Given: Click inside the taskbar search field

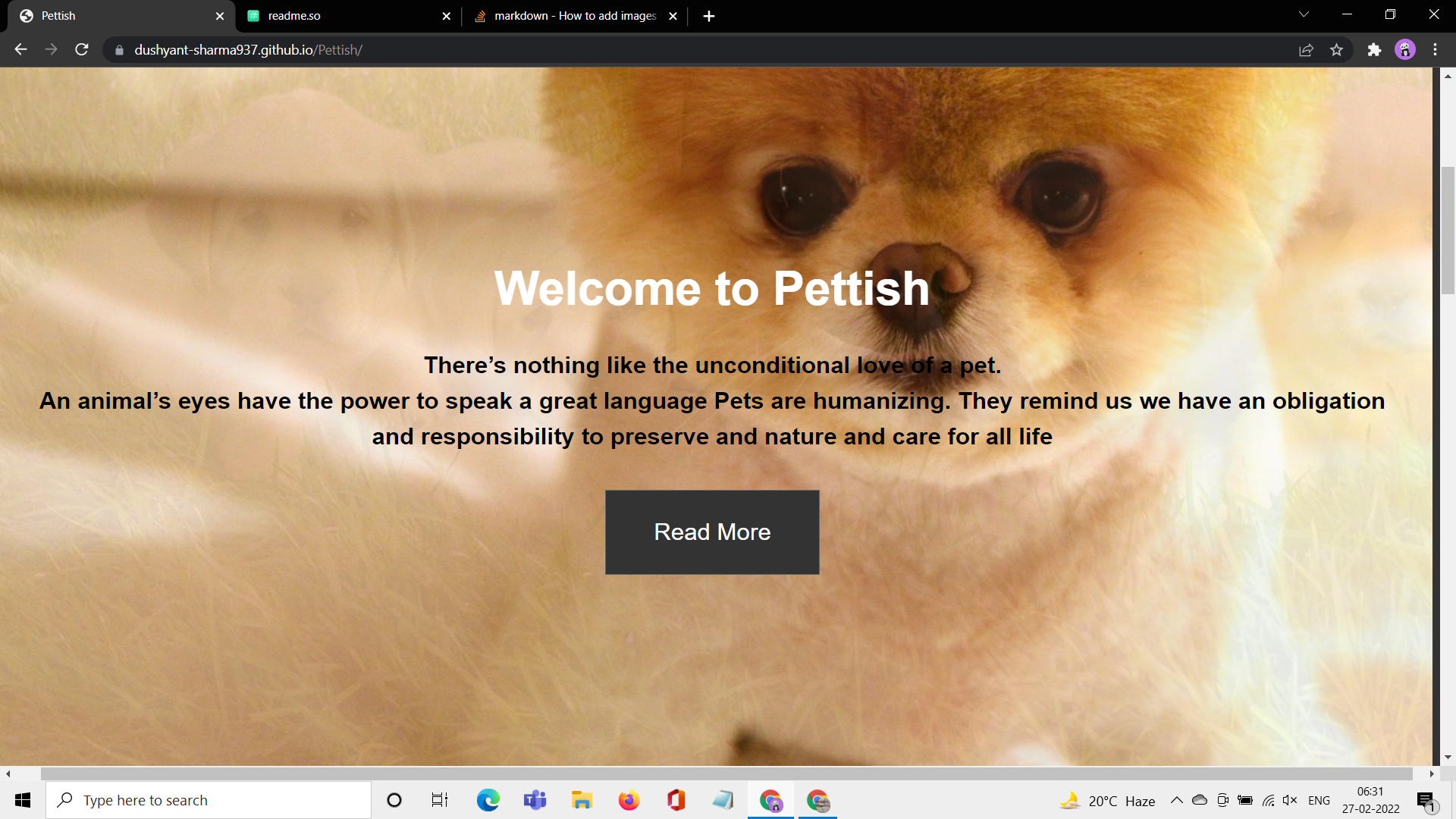Looking at the screenshot, I should click(x=190, y=799).
